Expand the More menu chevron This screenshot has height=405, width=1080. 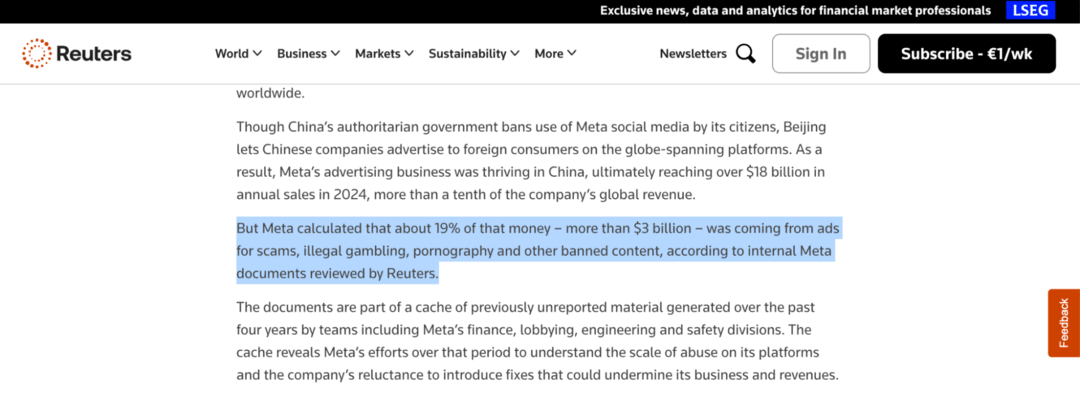572,53
